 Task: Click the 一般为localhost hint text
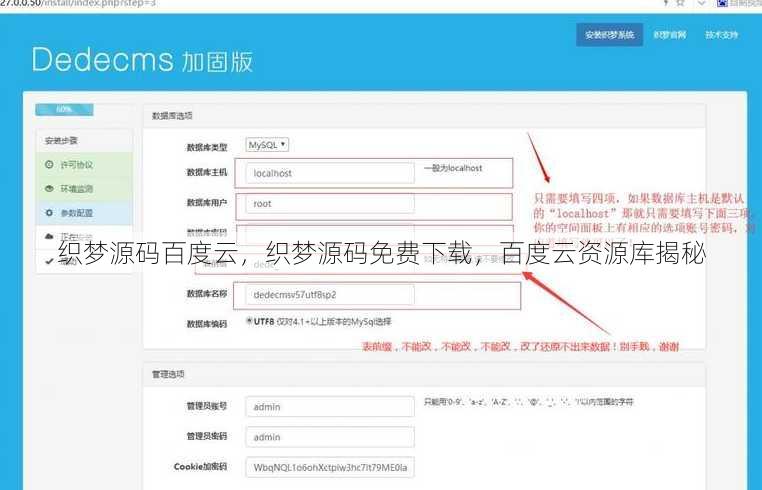453,168
